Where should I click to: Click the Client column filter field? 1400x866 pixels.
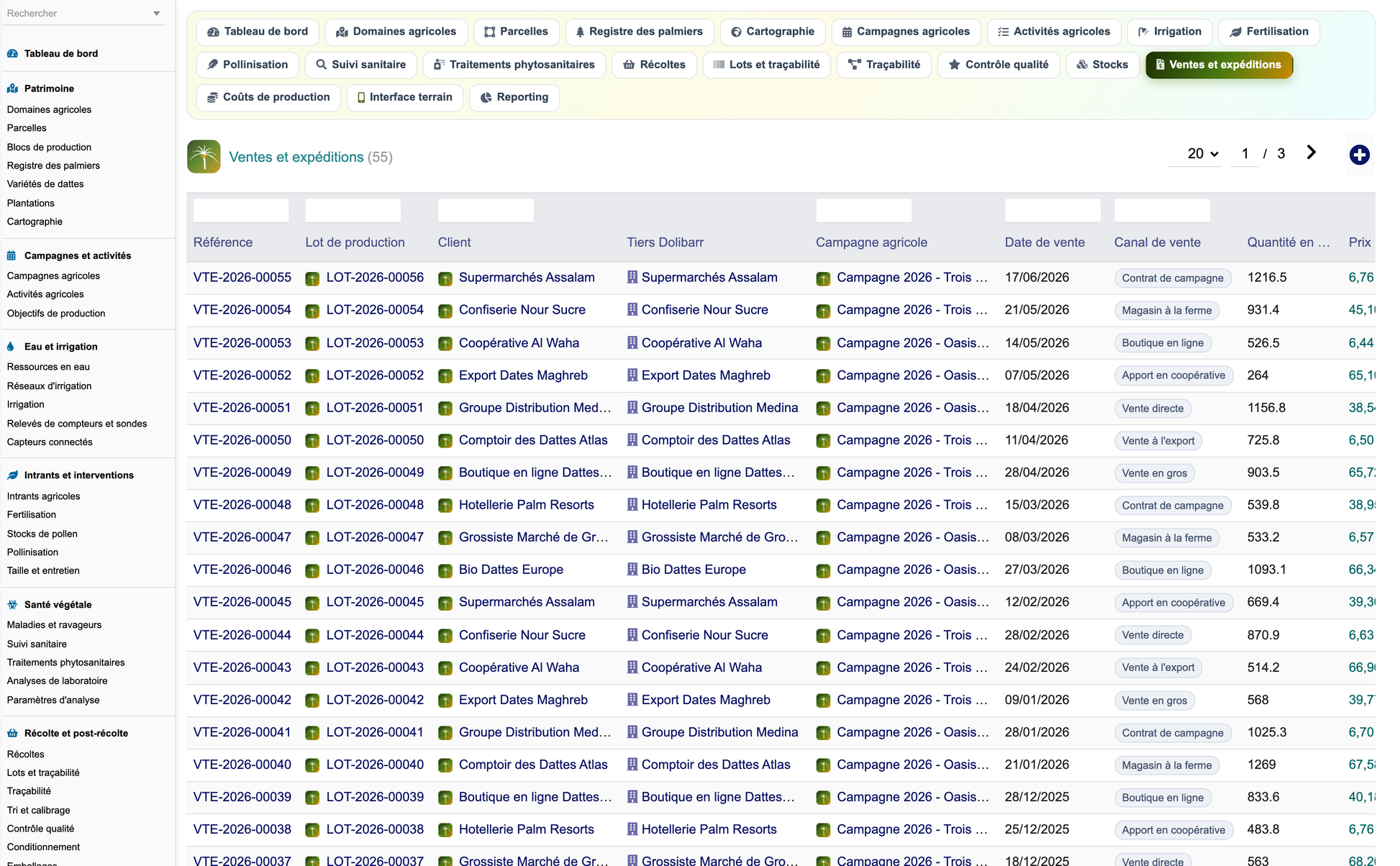point(486,210)
